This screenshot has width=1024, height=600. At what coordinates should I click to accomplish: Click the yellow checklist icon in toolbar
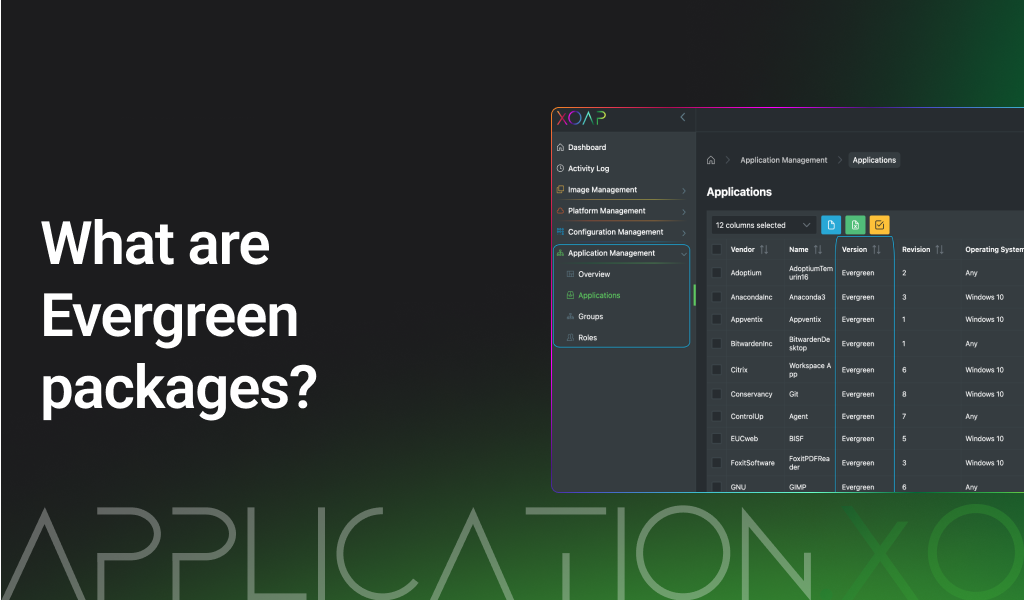coord(879,225)
